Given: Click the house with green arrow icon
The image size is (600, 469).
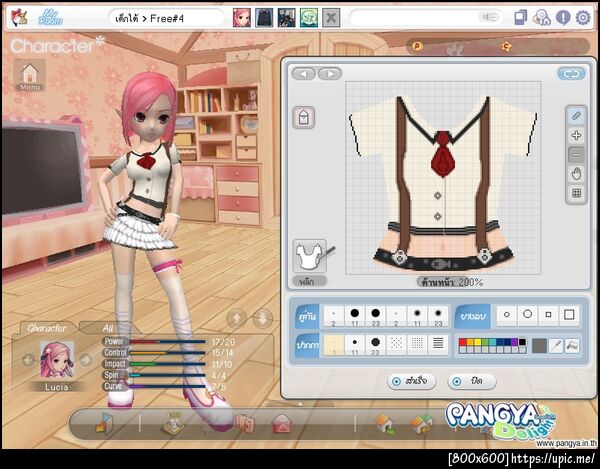Looking at the screenshot, I should pyautogui.click(x=385, y=424).
